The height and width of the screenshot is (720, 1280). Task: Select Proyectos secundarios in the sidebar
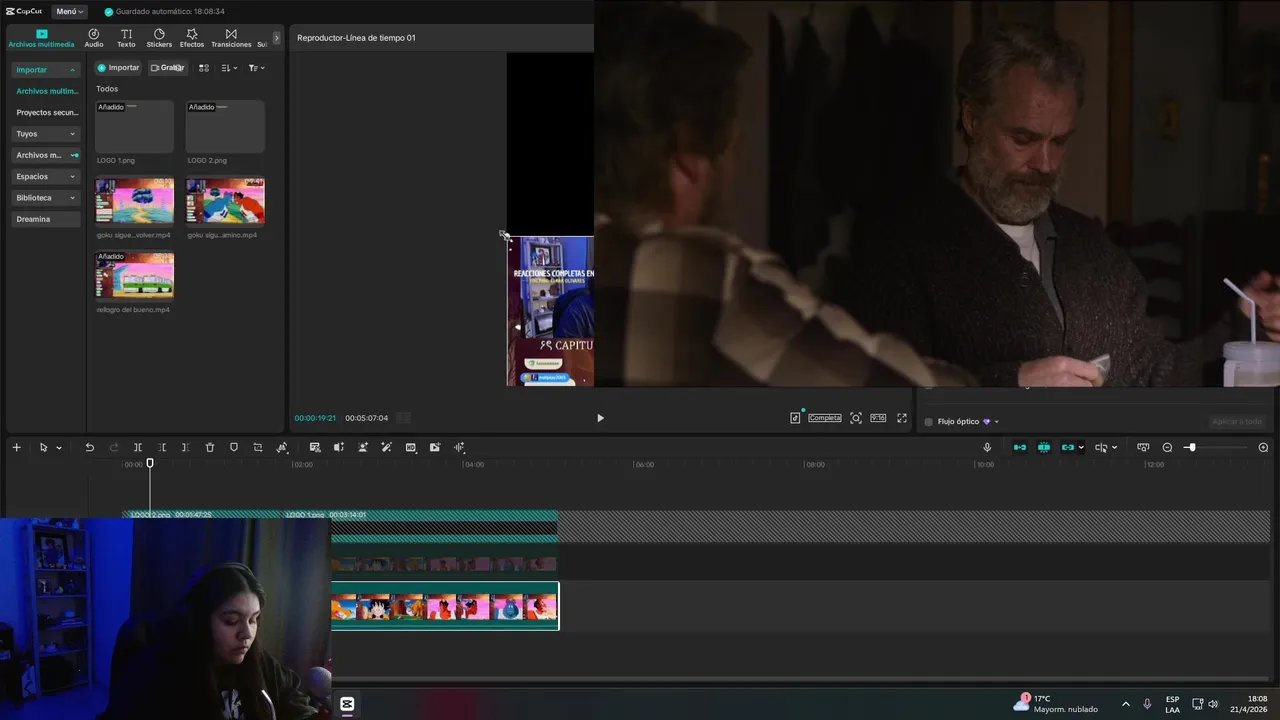(46, 112)
